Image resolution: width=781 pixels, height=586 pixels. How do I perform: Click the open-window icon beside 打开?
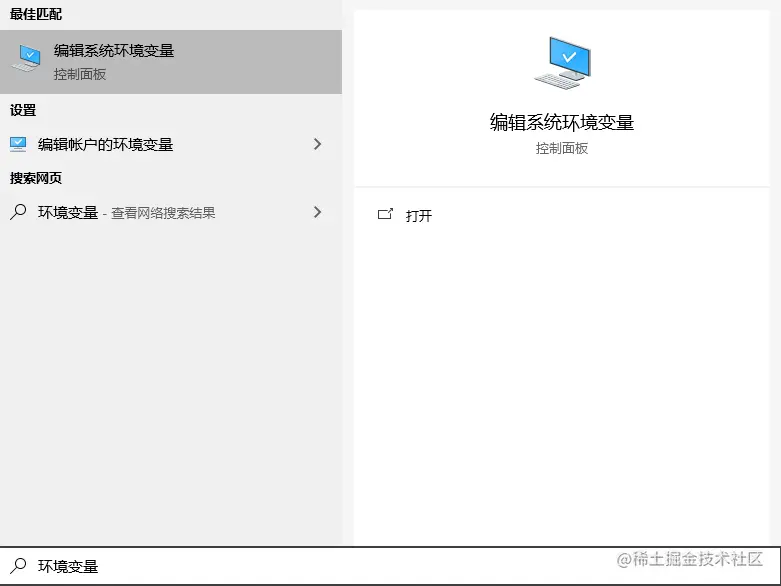[385, 214]
